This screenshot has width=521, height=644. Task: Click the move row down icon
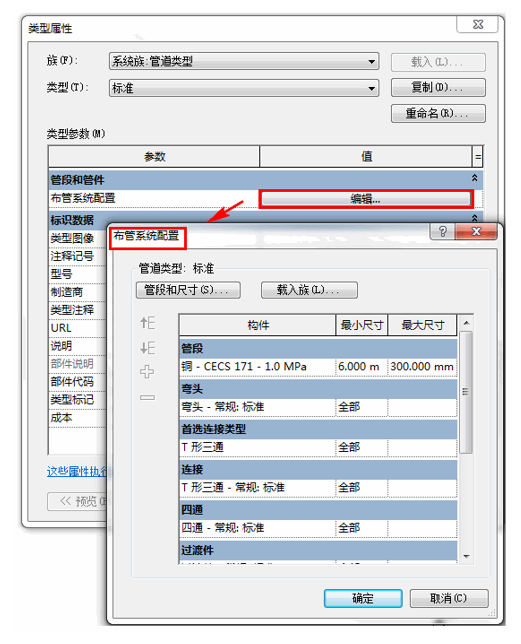tap(147, 347)
